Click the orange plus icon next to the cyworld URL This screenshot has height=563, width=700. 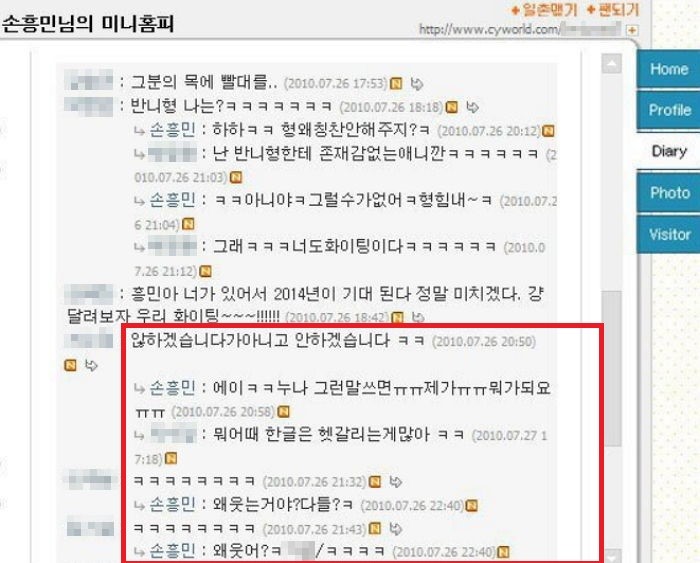(x=632, y=30)
